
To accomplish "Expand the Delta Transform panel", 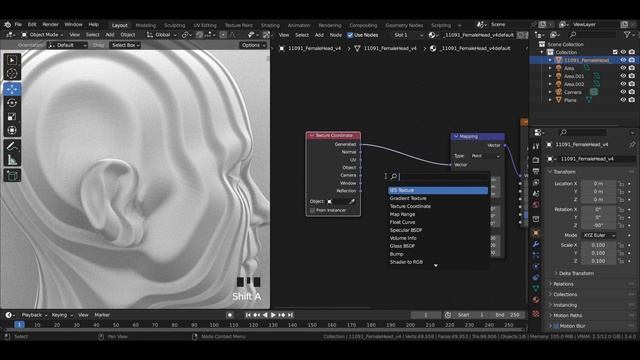I will coord(575,273).
